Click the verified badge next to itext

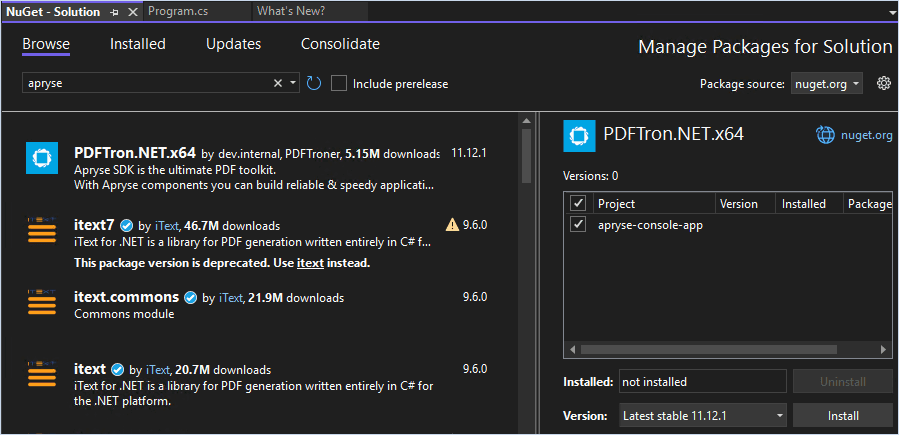[x=118, y=369]
